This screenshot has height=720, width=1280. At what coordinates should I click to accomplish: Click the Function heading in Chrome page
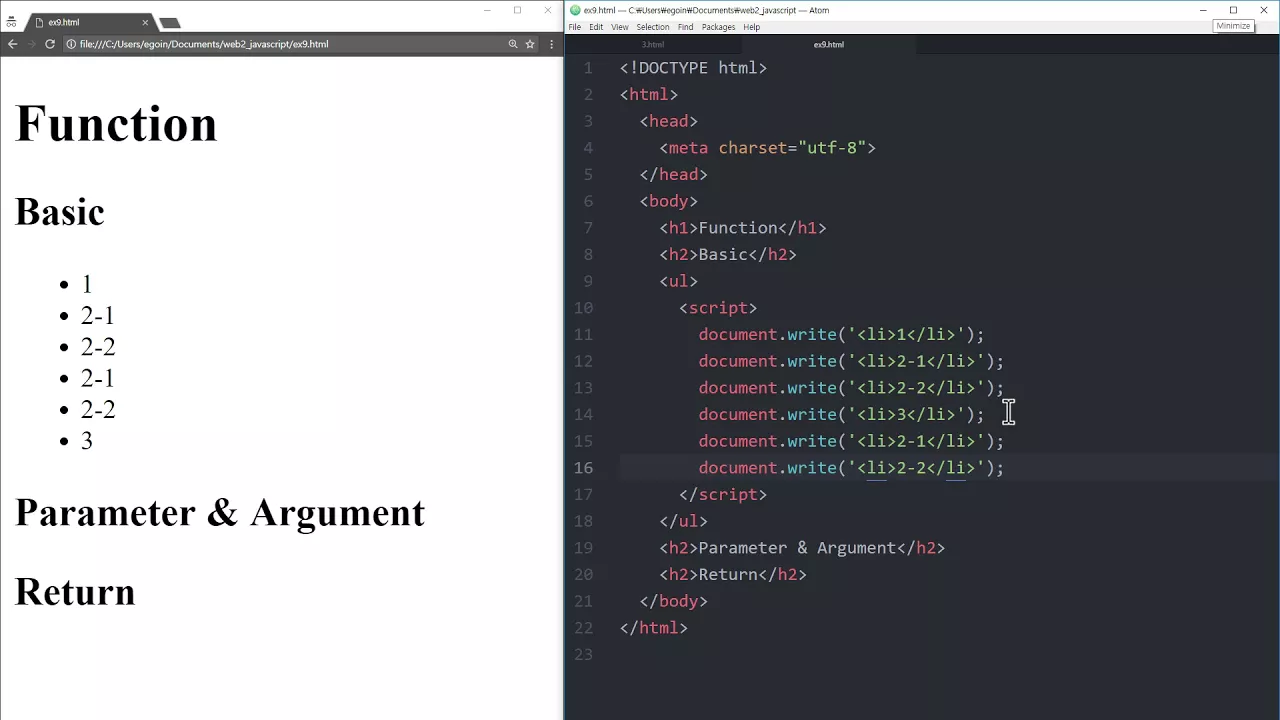tap(116, 125)
